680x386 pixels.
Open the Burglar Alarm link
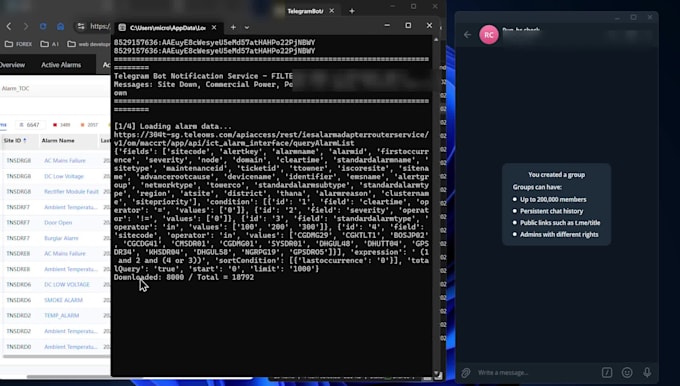(61, 238)
